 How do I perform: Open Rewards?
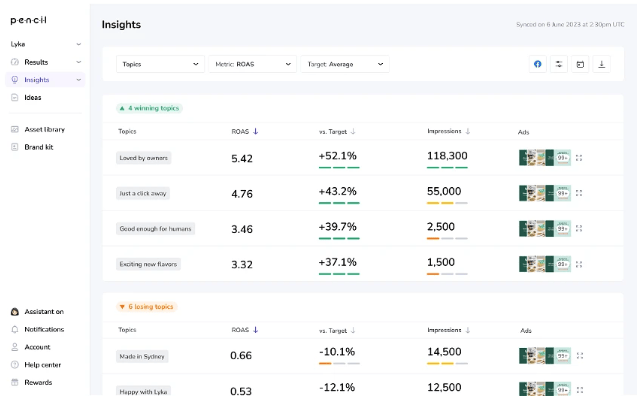click(x=38, y=382)
